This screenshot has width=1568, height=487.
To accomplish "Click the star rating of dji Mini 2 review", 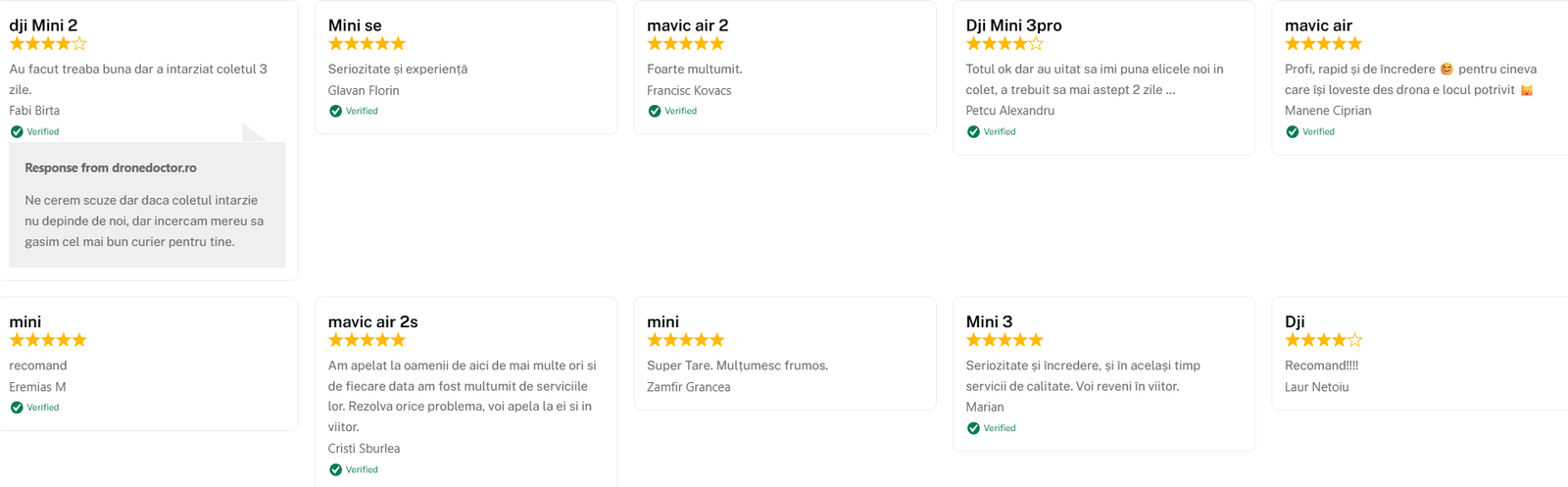I will pyautogui.click(x=48, y=44).
